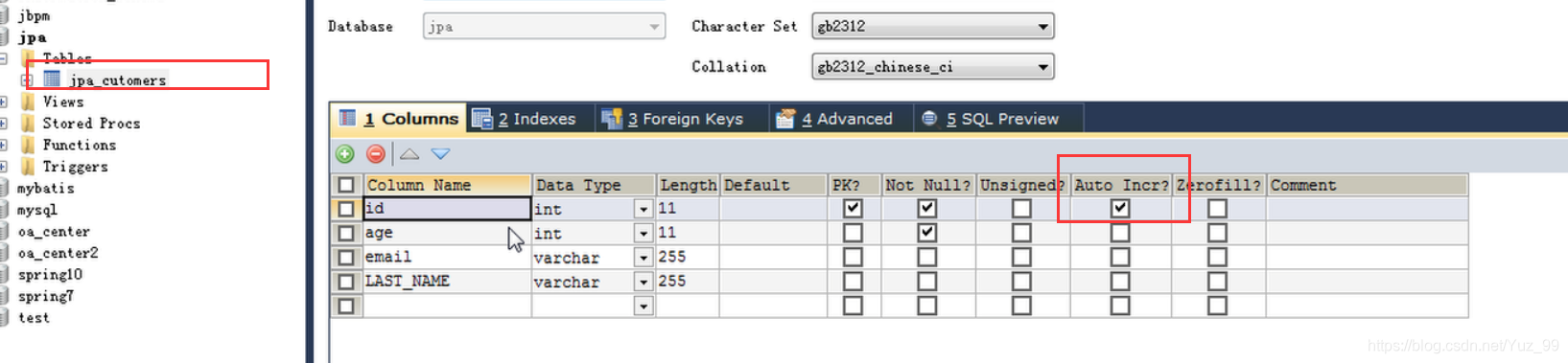Select the oa_center database
Screen dimensions: 1568x363
54,232
